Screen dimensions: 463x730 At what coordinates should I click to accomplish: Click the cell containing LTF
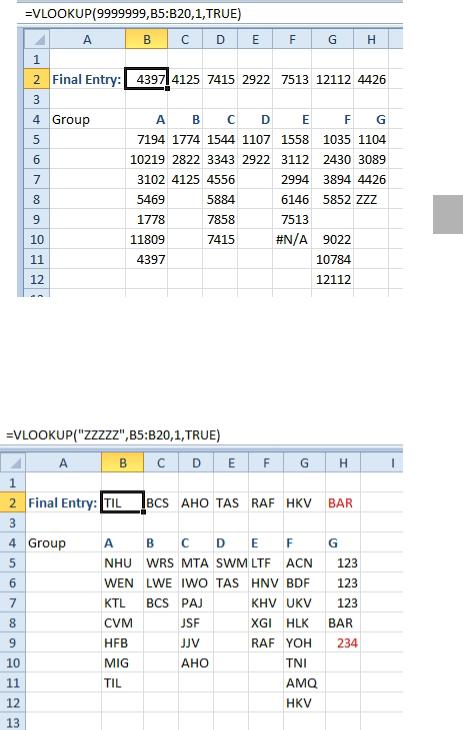pyautogui.click(x=266, y=563)
